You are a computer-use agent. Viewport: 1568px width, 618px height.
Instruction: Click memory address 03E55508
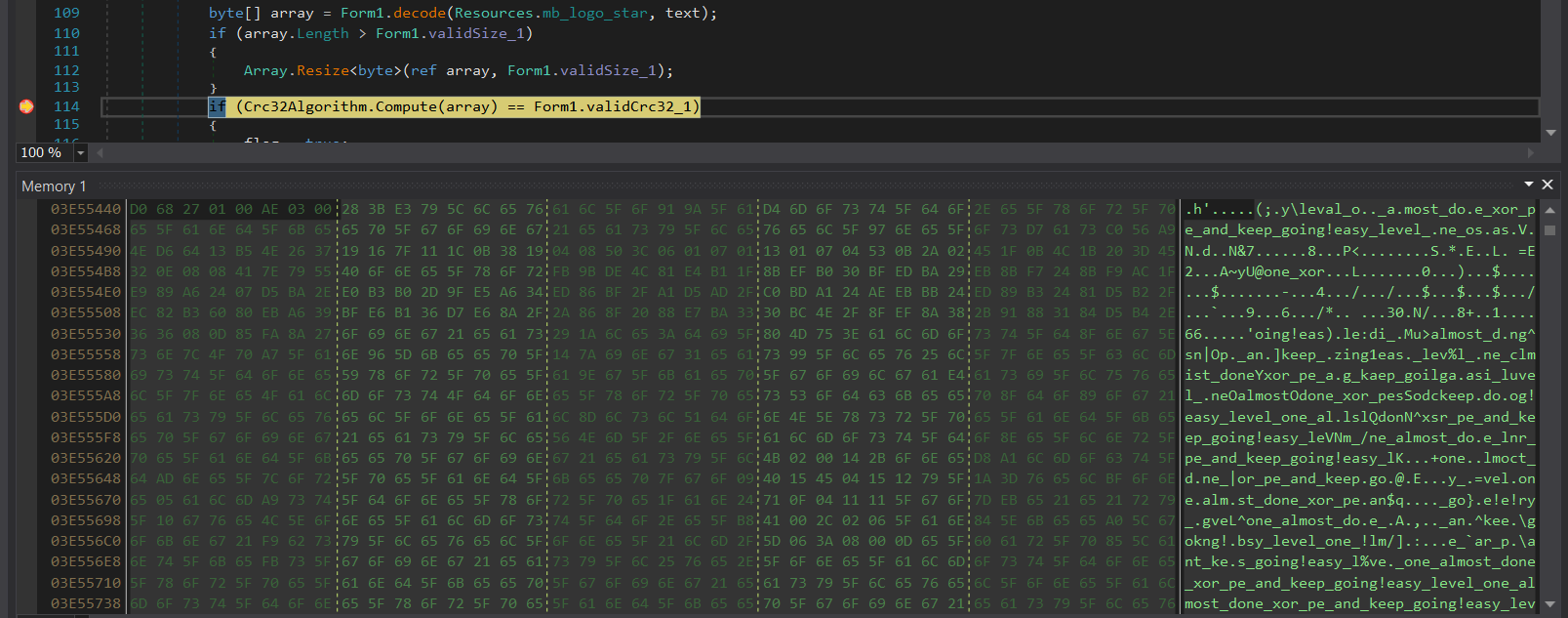(x=86, y=312)
